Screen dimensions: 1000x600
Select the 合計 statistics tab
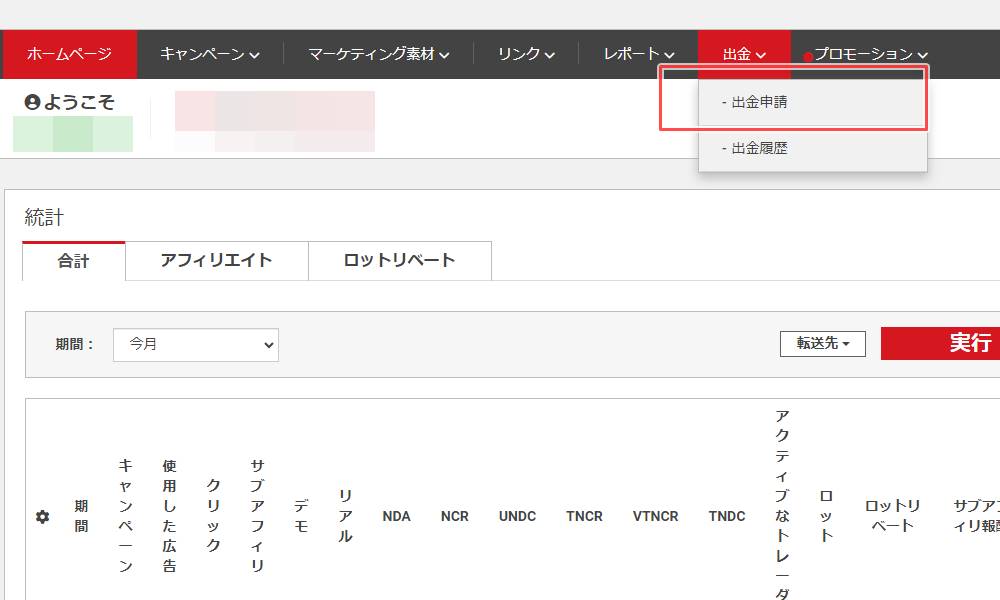tap(73, 260)
